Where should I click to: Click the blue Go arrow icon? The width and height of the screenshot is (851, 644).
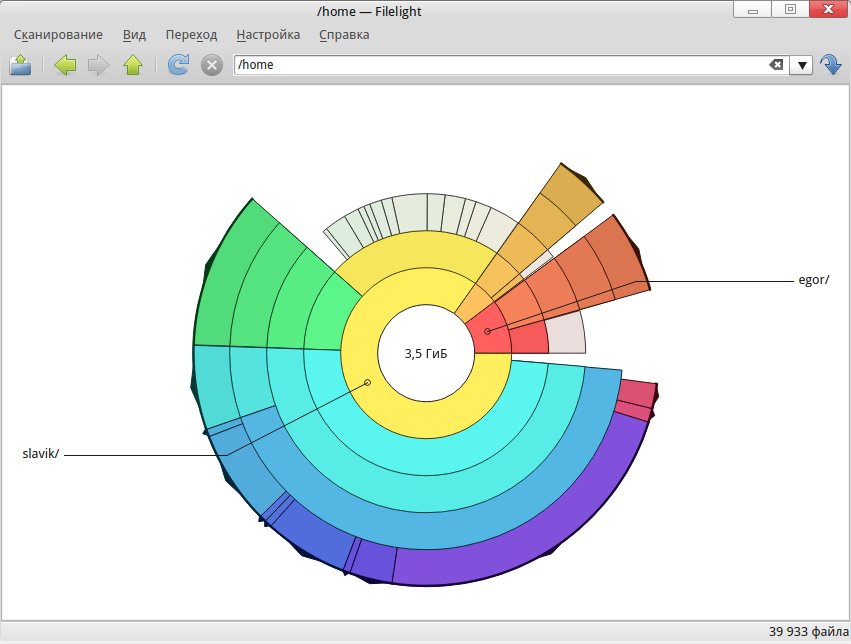point(831,65)
